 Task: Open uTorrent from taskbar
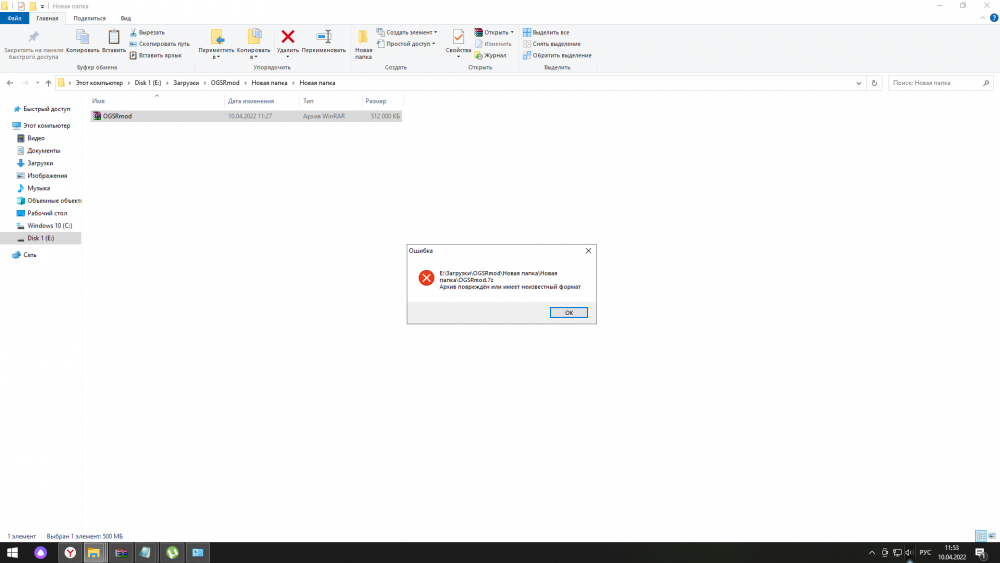coord(172,553)
